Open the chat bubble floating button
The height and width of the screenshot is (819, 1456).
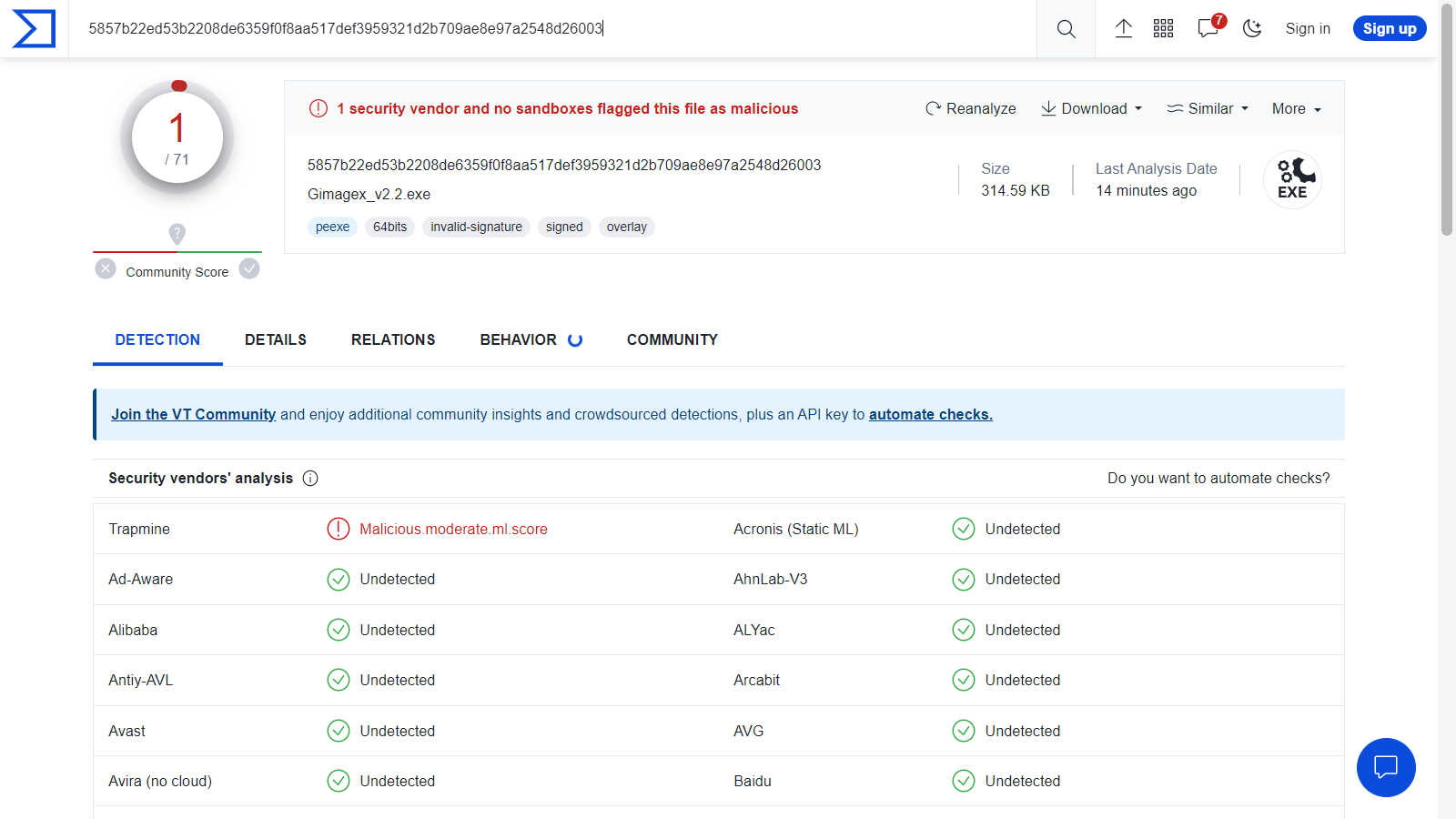pos(1385,767)
